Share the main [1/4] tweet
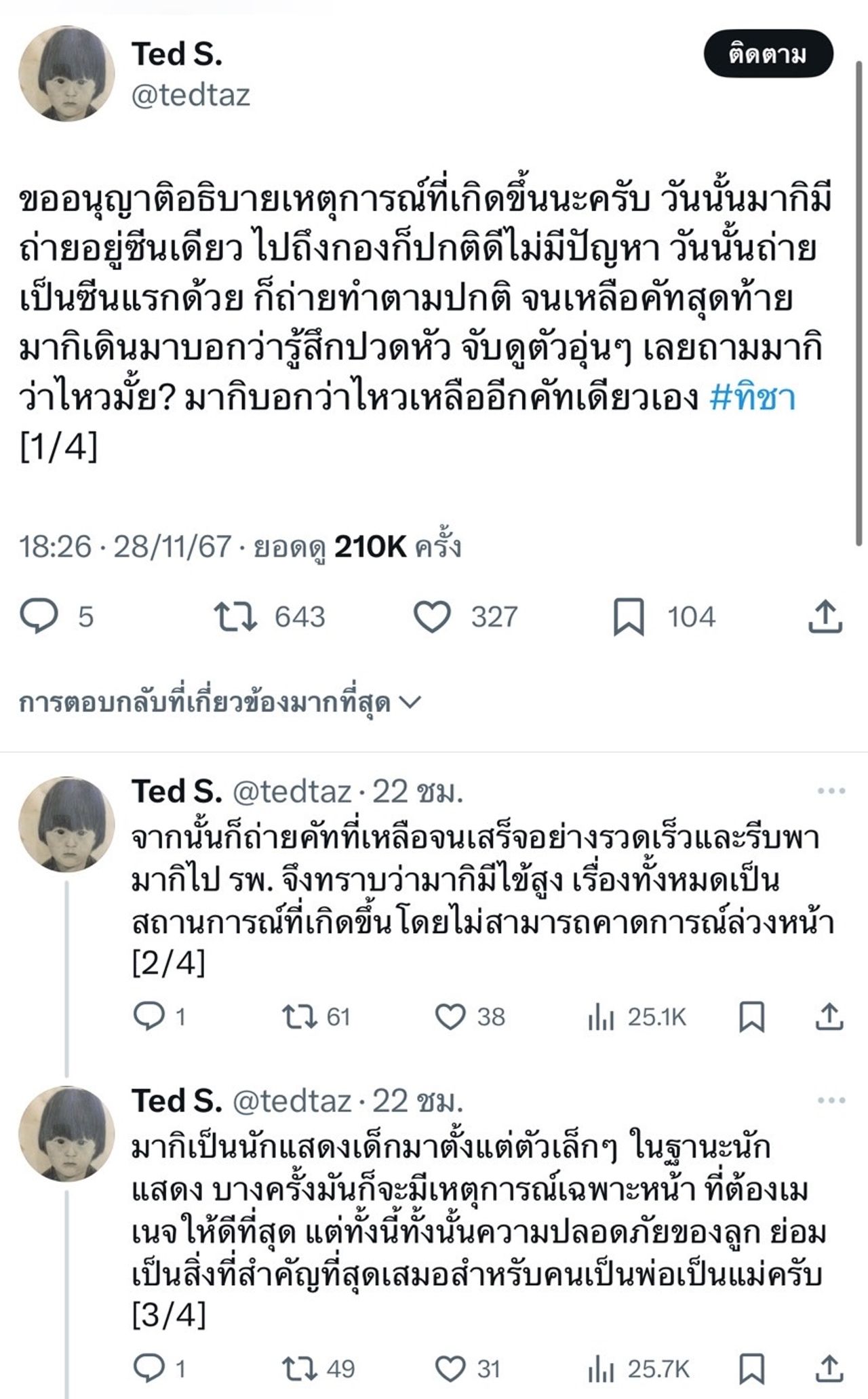Viewport: 868px width, 1399px height. (825, 616)
